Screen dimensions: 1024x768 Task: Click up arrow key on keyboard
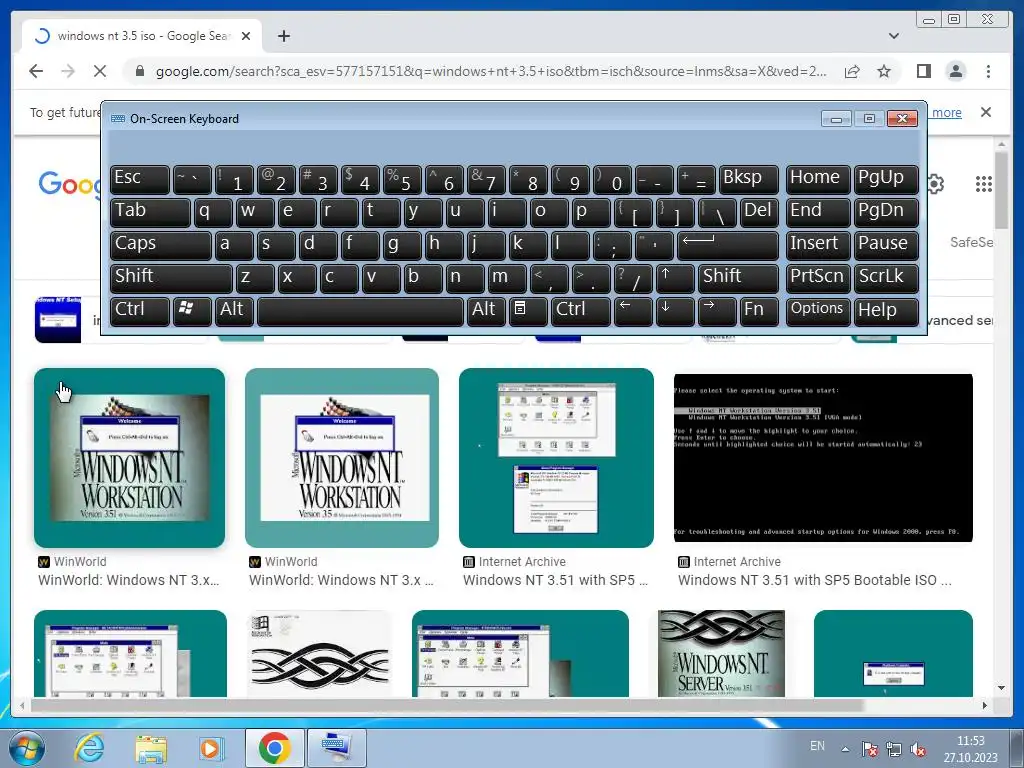[x=675, y=278]
